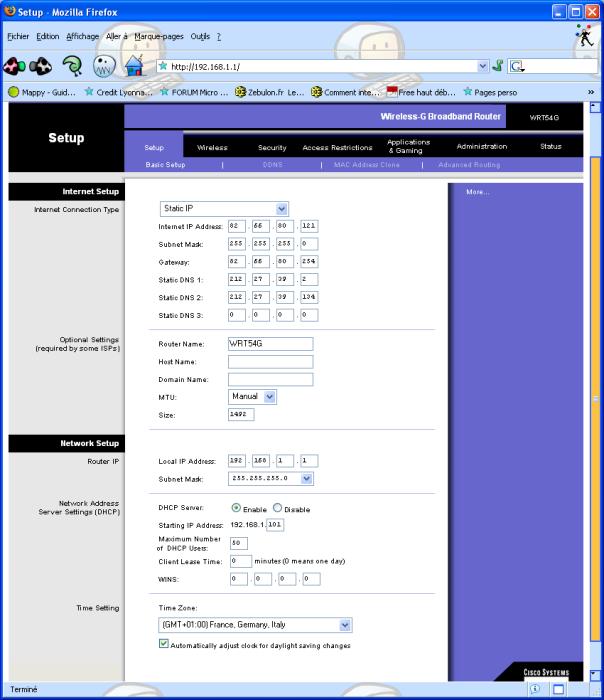Open the Static IP connection type dropdown
Image resolution: width=604 pixels, height=700 pixels.
pyautogui.click(x=224, y=208)
